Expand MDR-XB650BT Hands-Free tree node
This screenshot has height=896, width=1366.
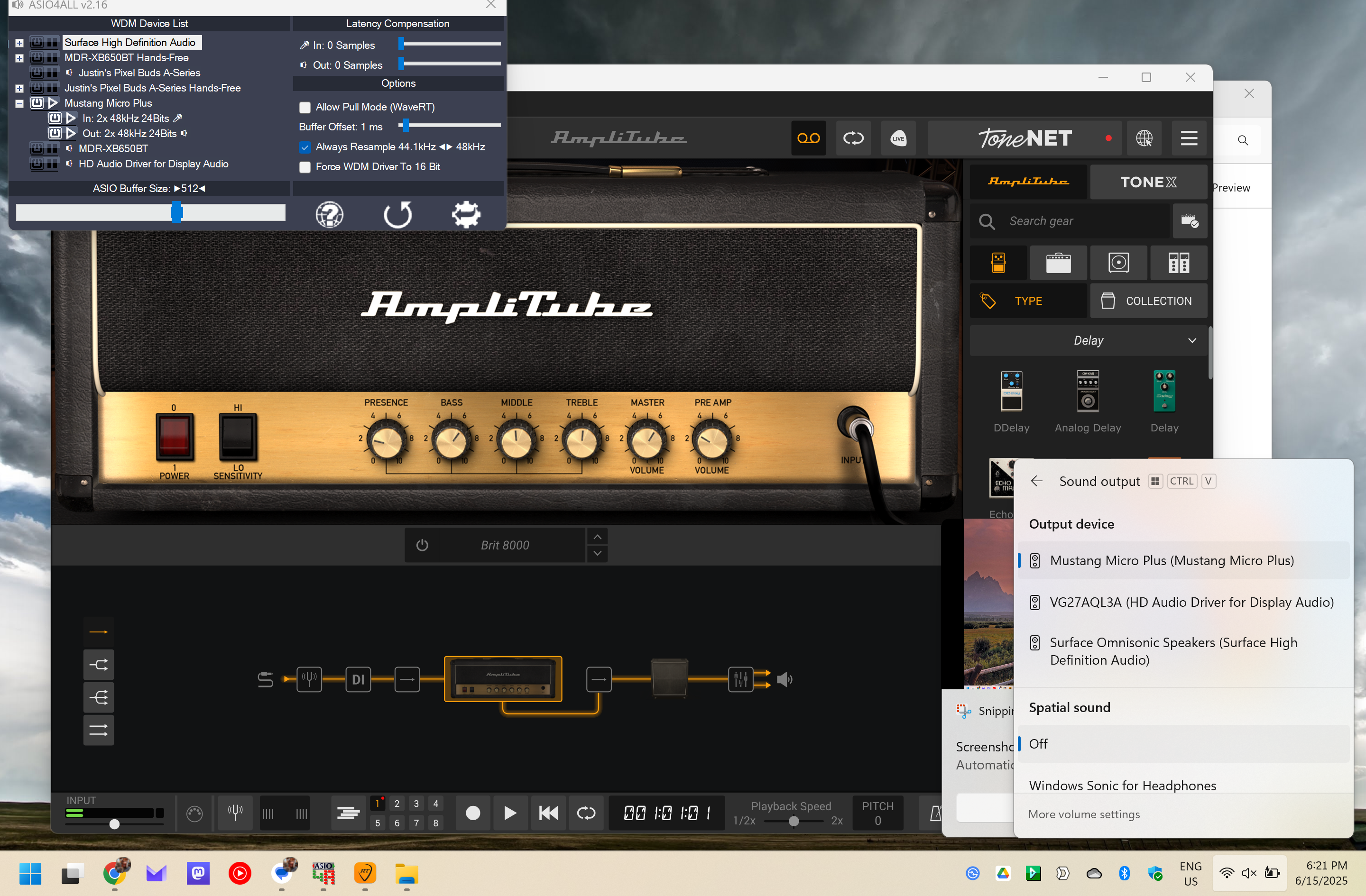(19, 58)
